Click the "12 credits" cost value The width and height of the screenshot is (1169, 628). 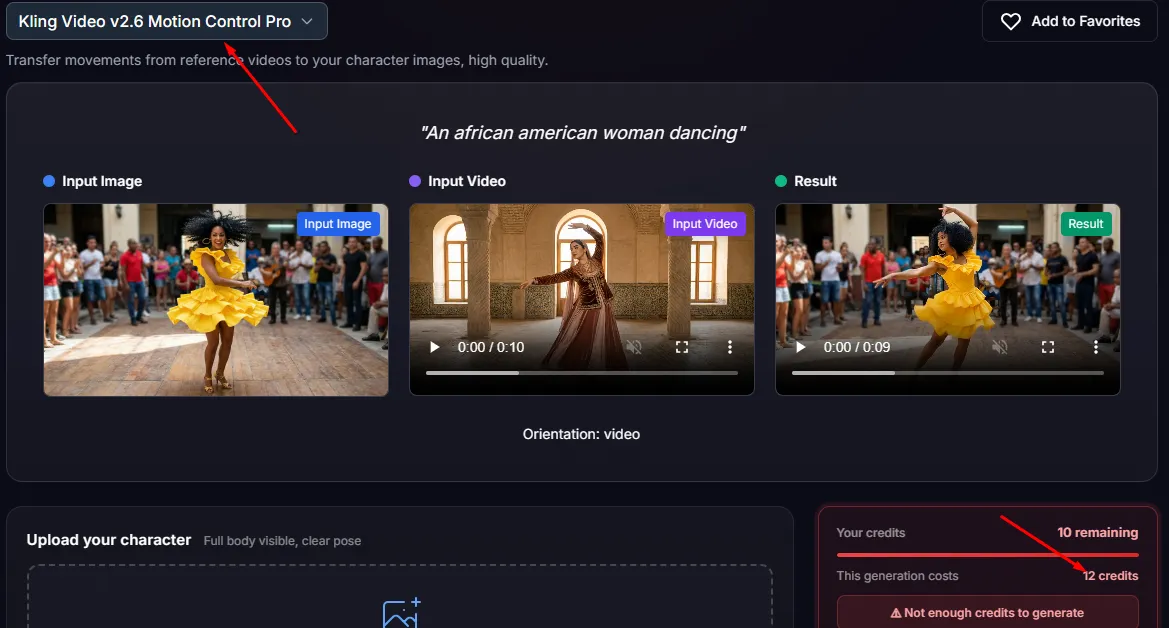(1111, 576)
